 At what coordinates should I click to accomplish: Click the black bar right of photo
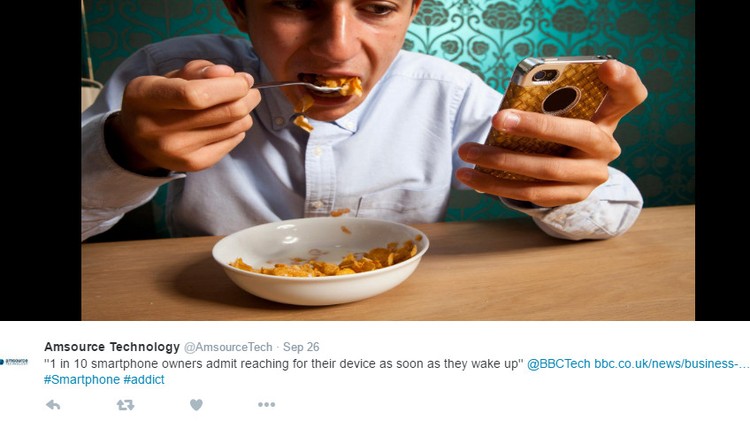point(722,160)
